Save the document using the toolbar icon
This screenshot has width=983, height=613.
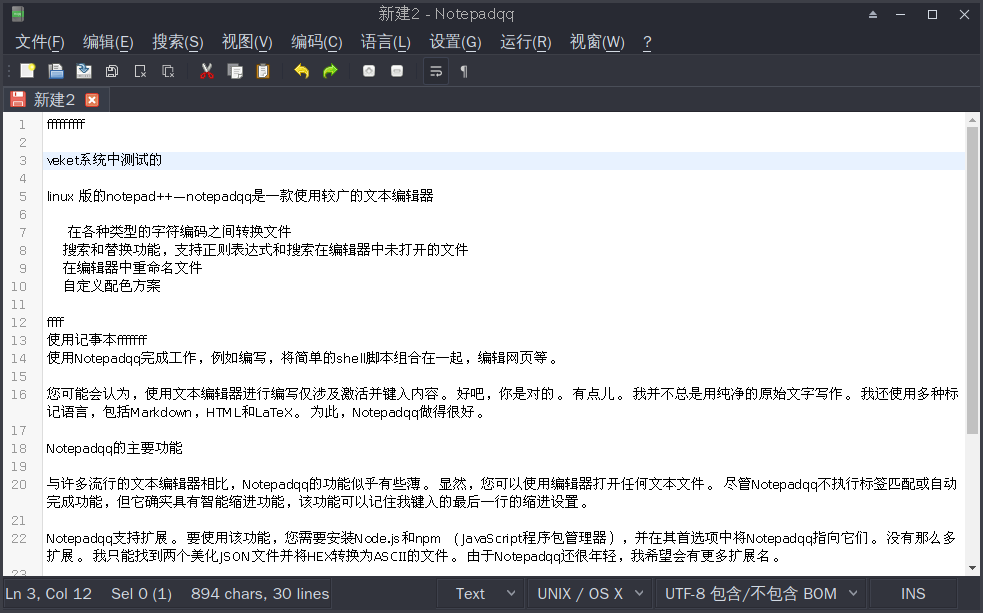[x=83, y=71]
